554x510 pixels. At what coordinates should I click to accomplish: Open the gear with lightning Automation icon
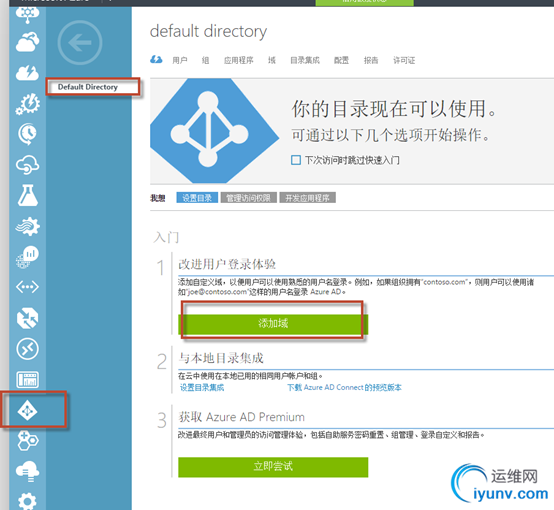(x=28, y=104)
